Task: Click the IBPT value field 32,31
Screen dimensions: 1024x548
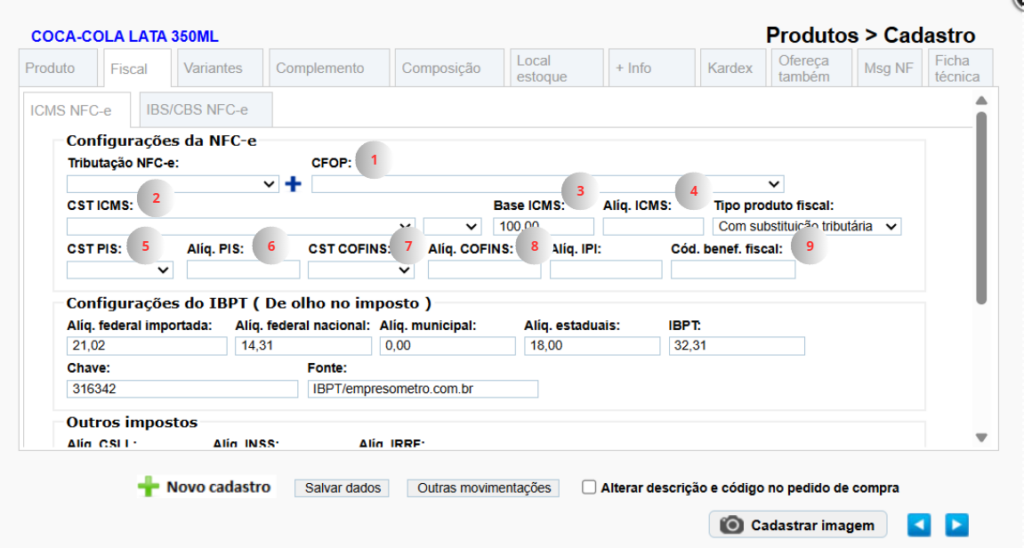Action: 737,346
